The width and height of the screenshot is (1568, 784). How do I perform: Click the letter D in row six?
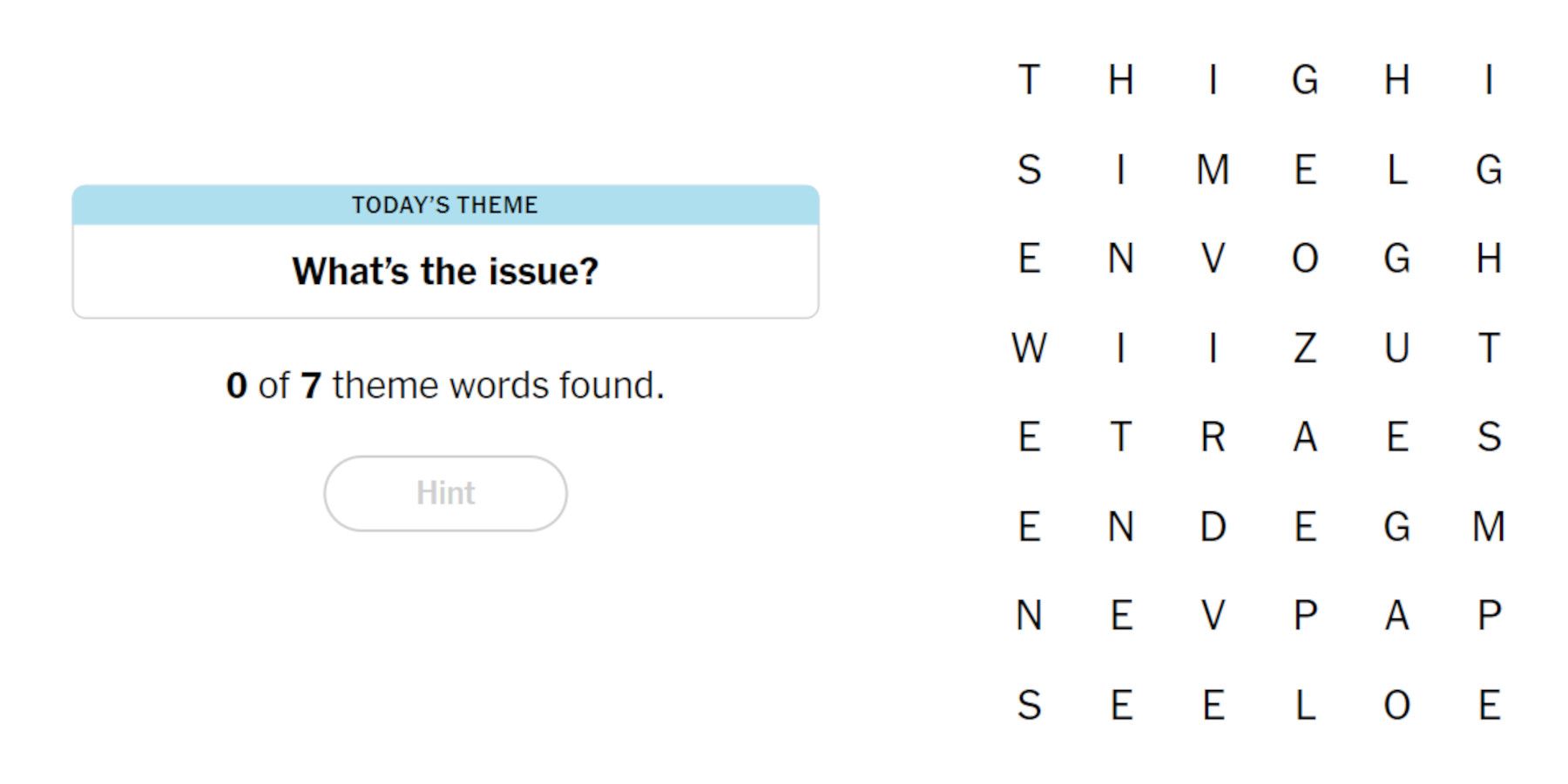coord(1213,527)
